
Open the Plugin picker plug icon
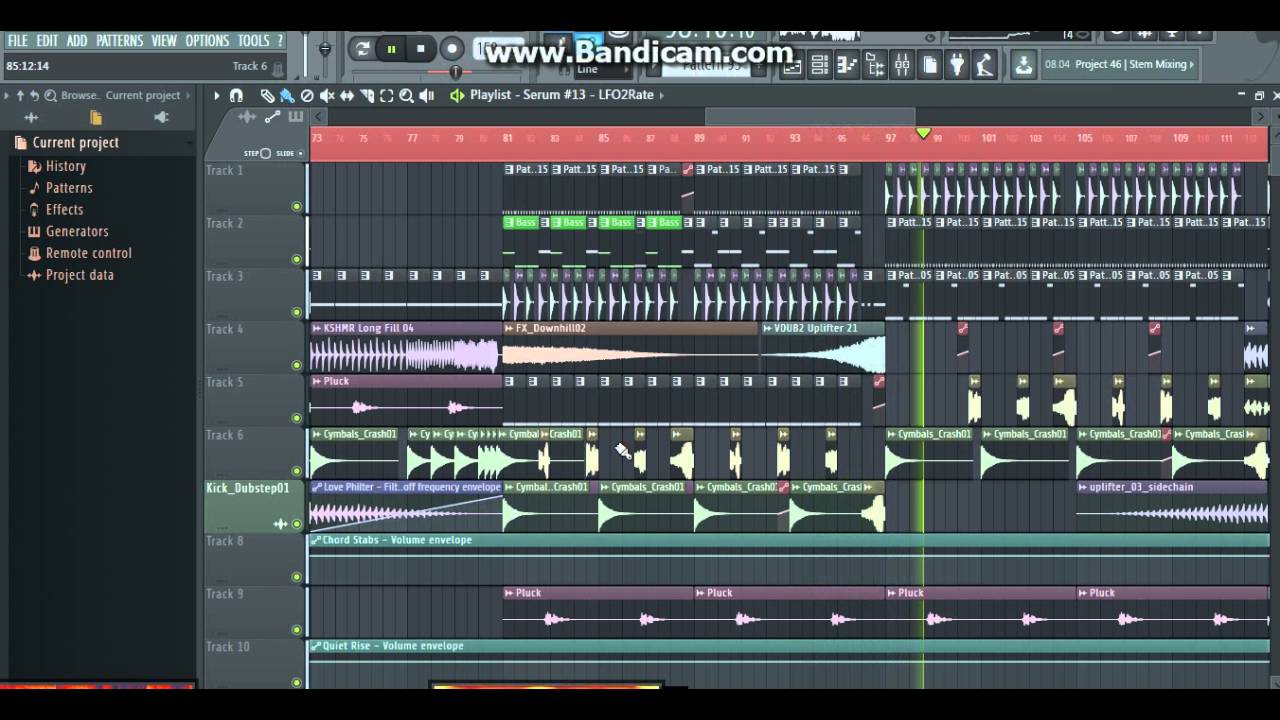pyautogui.click(x=957, y=66)
